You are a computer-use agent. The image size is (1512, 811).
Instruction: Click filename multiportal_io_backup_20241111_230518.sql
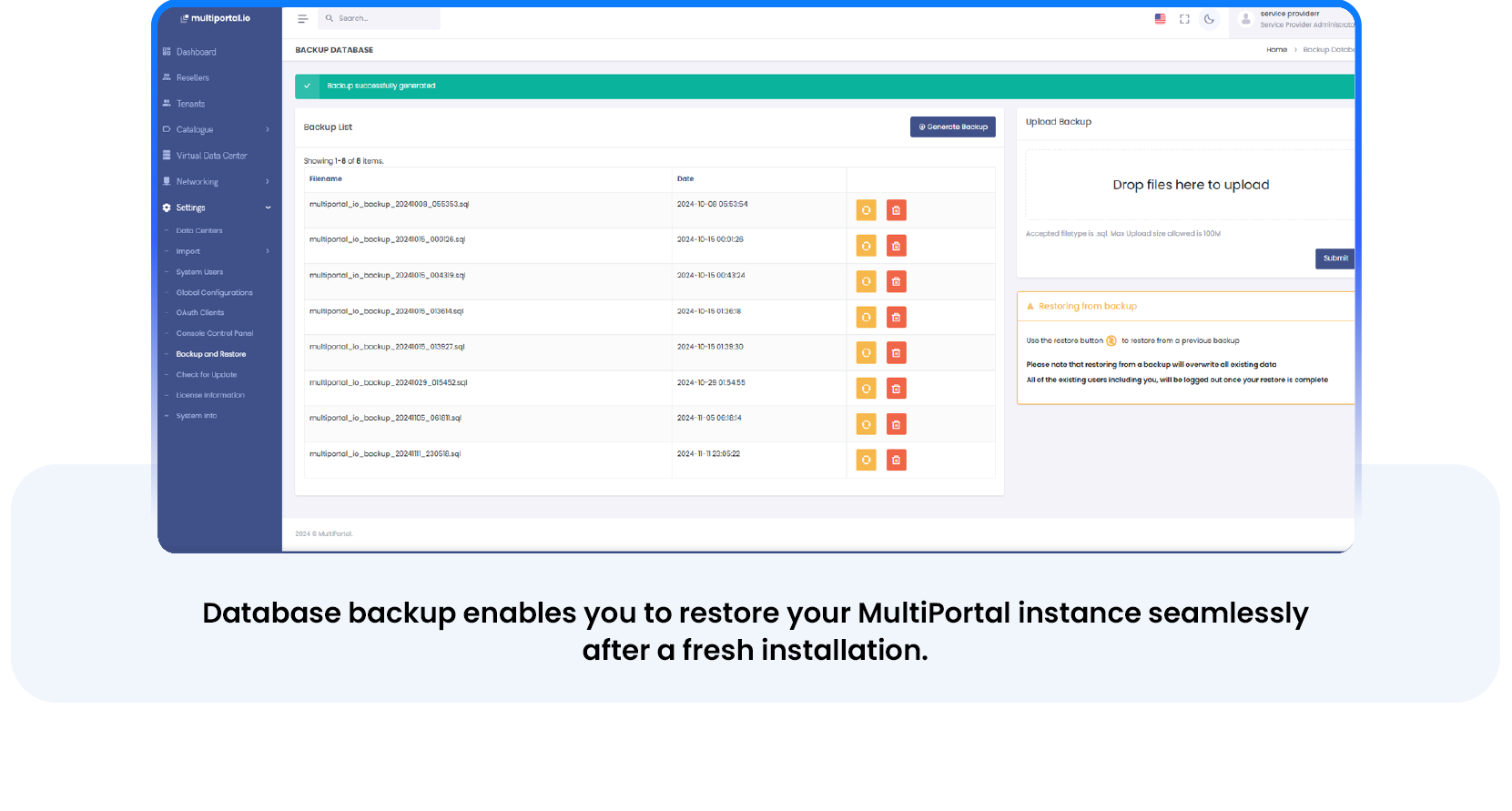[385, 454]
